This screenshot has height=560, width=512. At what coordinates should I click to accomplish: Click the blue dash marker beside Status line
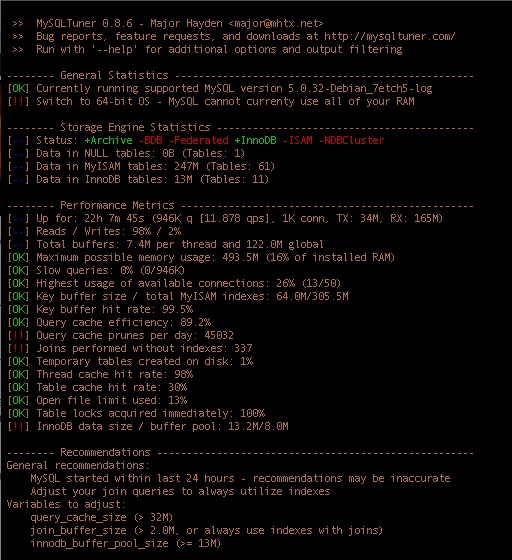pyautogui.click(x=18, y=140)
